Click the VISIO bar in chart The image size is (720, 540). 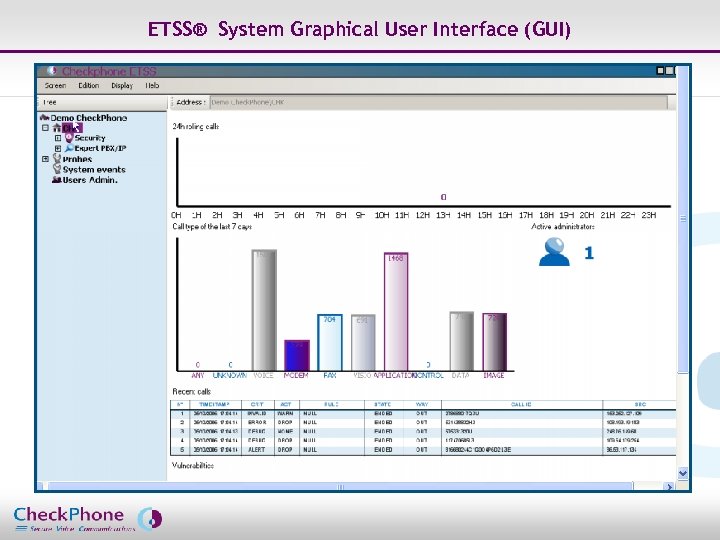[x=363, y=342]
